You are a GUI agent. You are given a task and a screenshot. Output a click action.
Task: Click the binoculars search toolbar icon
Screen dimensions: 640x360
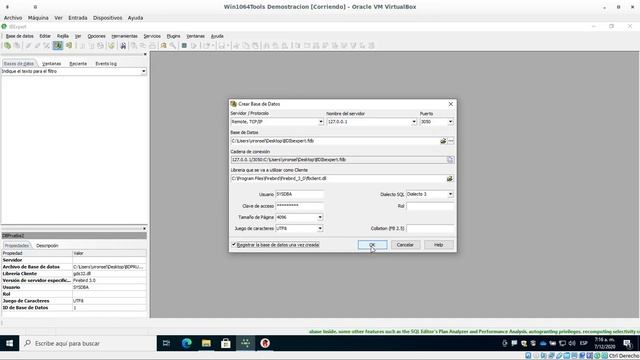pos(123,46)
